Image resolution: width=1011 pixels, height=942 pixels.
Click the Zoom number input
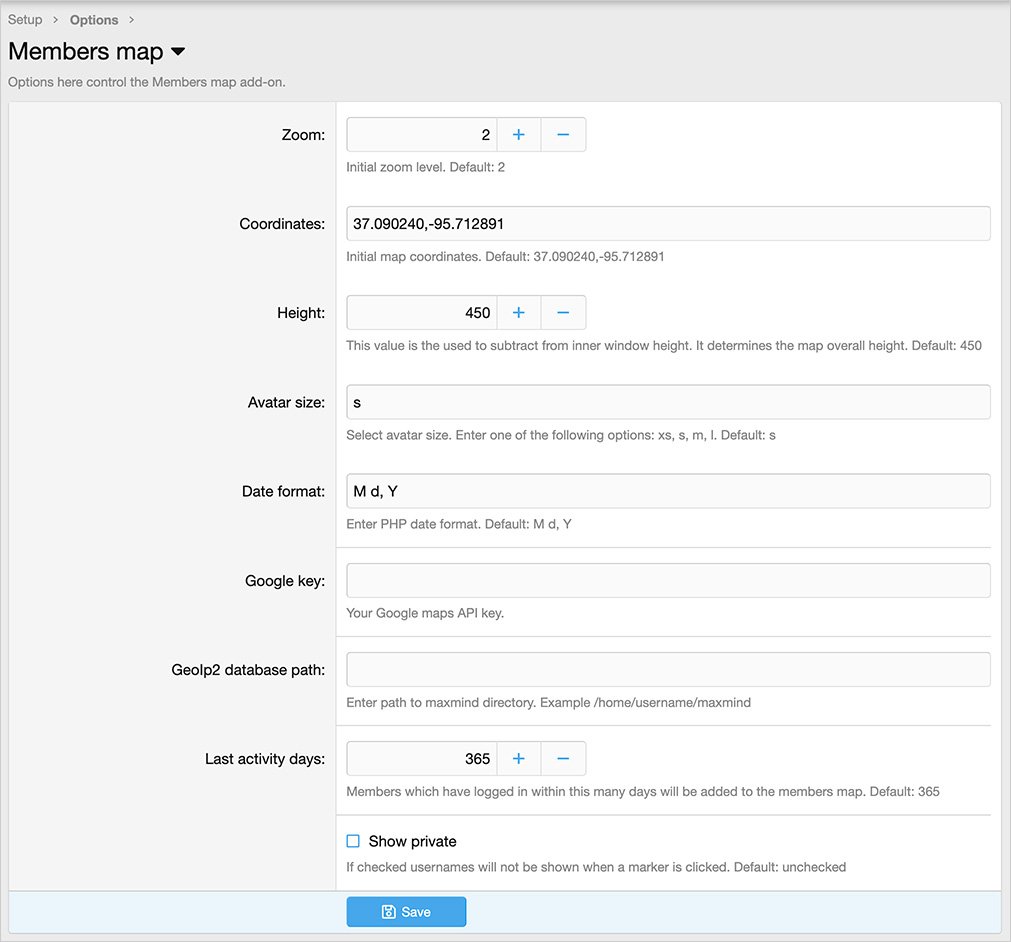coord(422,135)
